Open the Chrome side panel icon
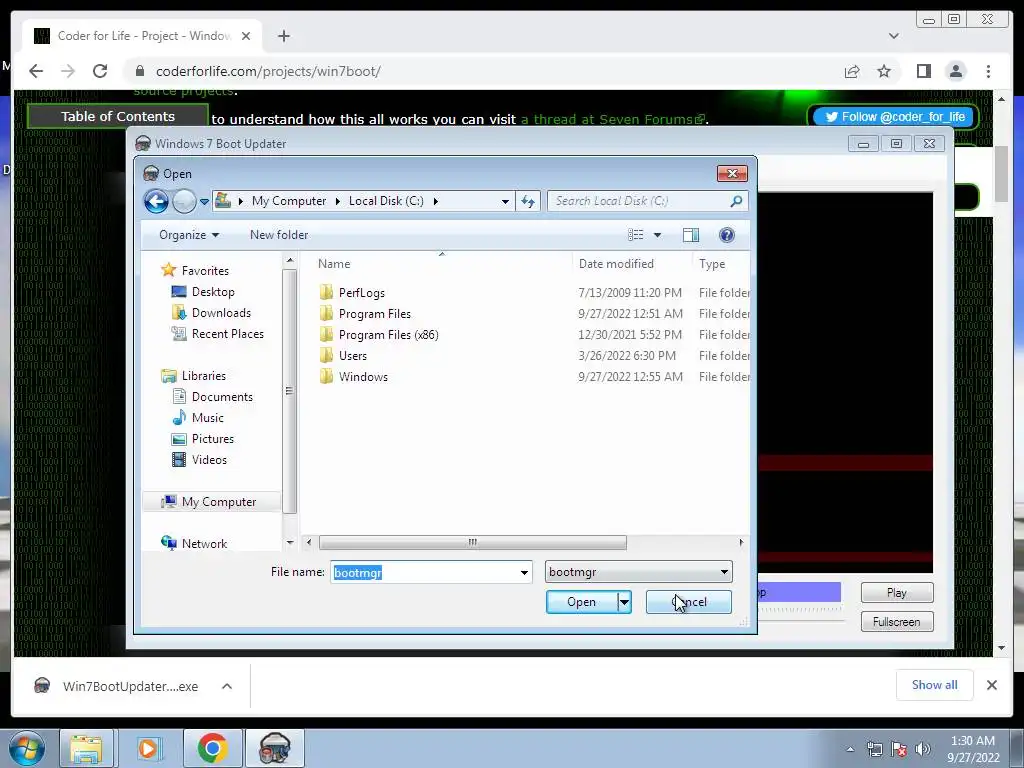Screen dimensions: 1024x768 point(923,71)
